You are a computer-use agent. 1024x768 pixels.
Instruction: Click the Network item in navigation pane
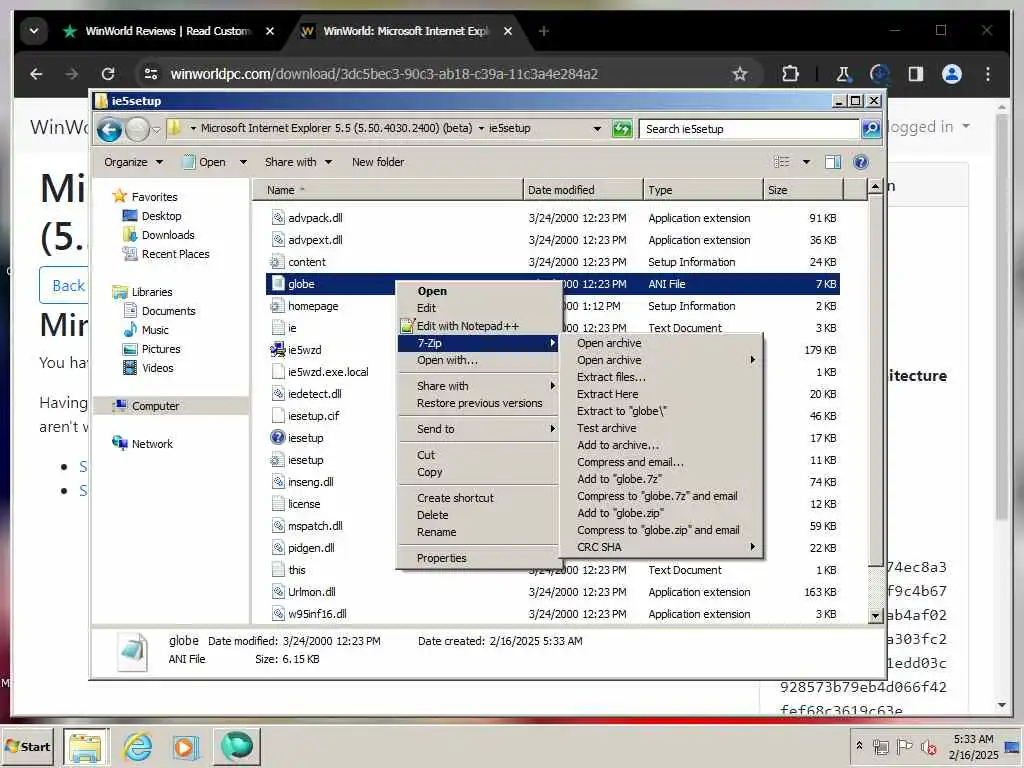(x=152, y=444)
